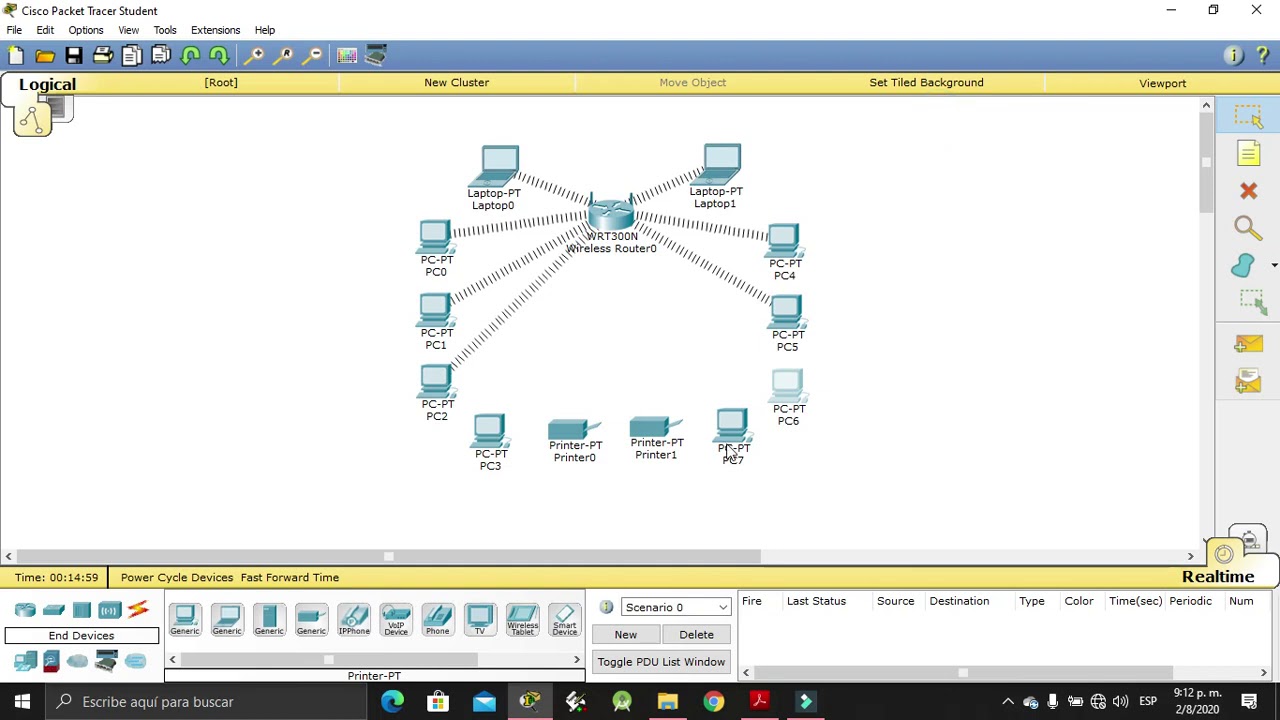Add a Simple PDU envelope

(1248, 344)
